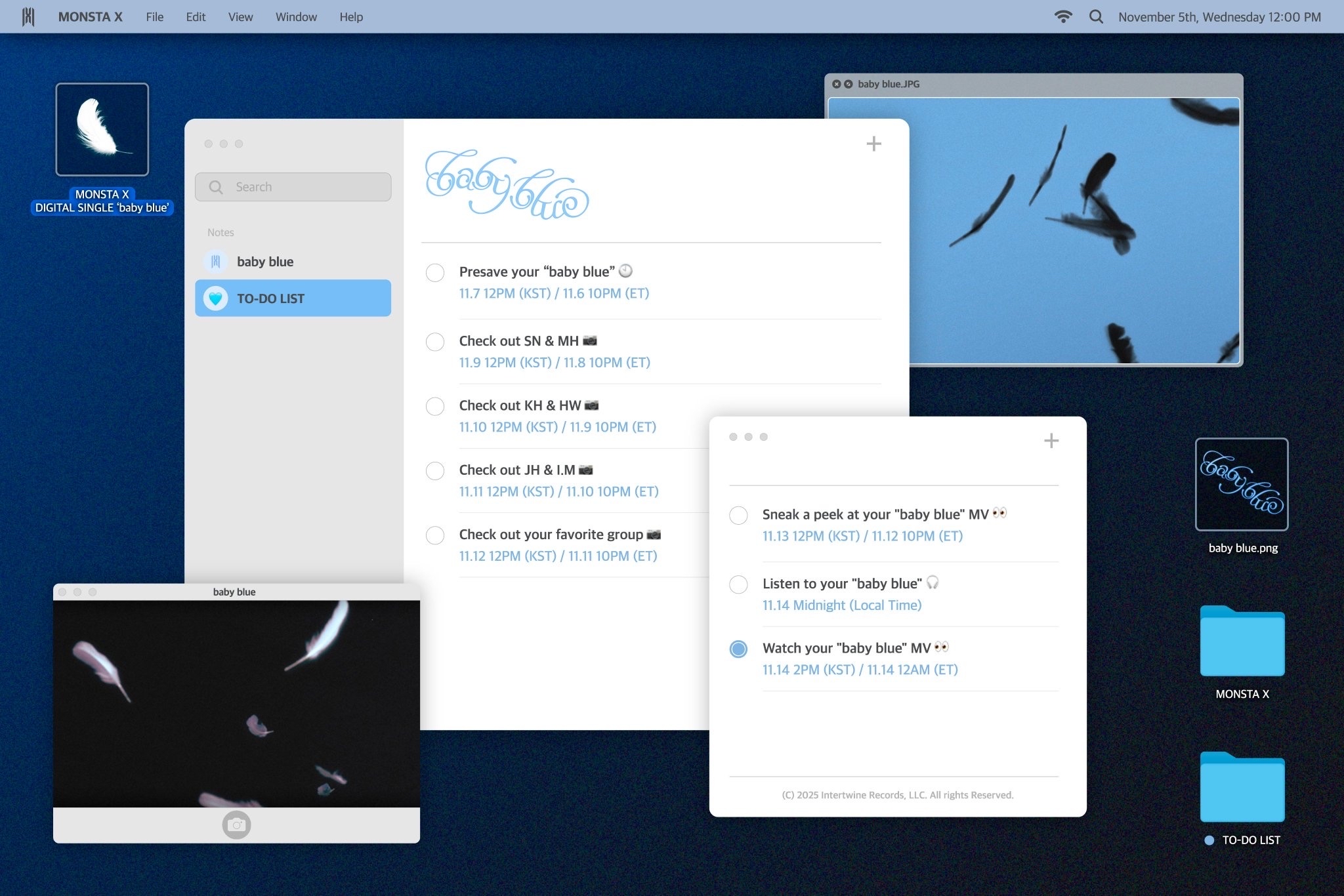Open the TO-DO LIST folder on desktop
This screenshot has width=1344, height=896.
click(1242, 788)
